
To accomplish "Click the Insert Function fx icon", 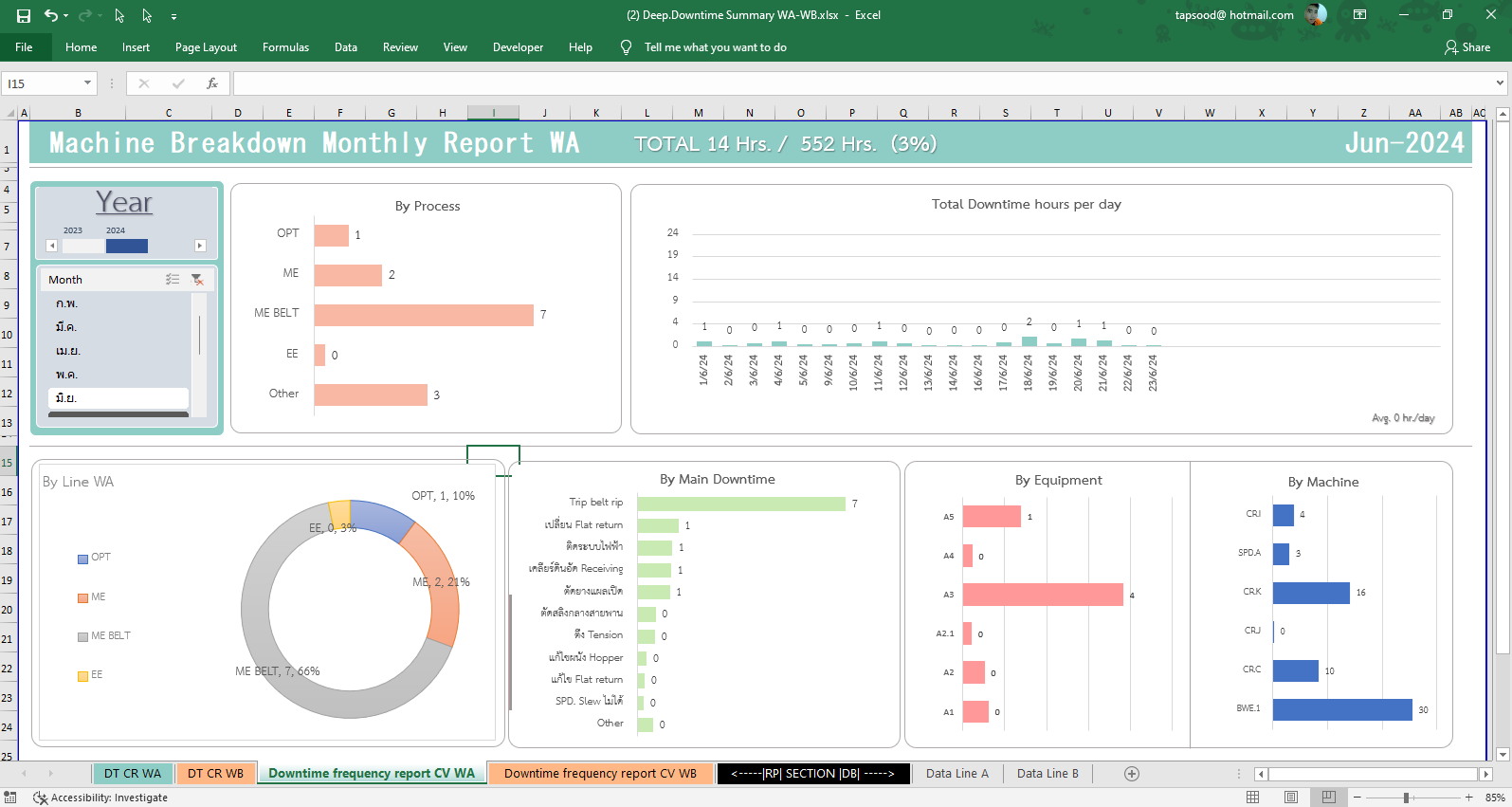I will [x=212, y=83].
